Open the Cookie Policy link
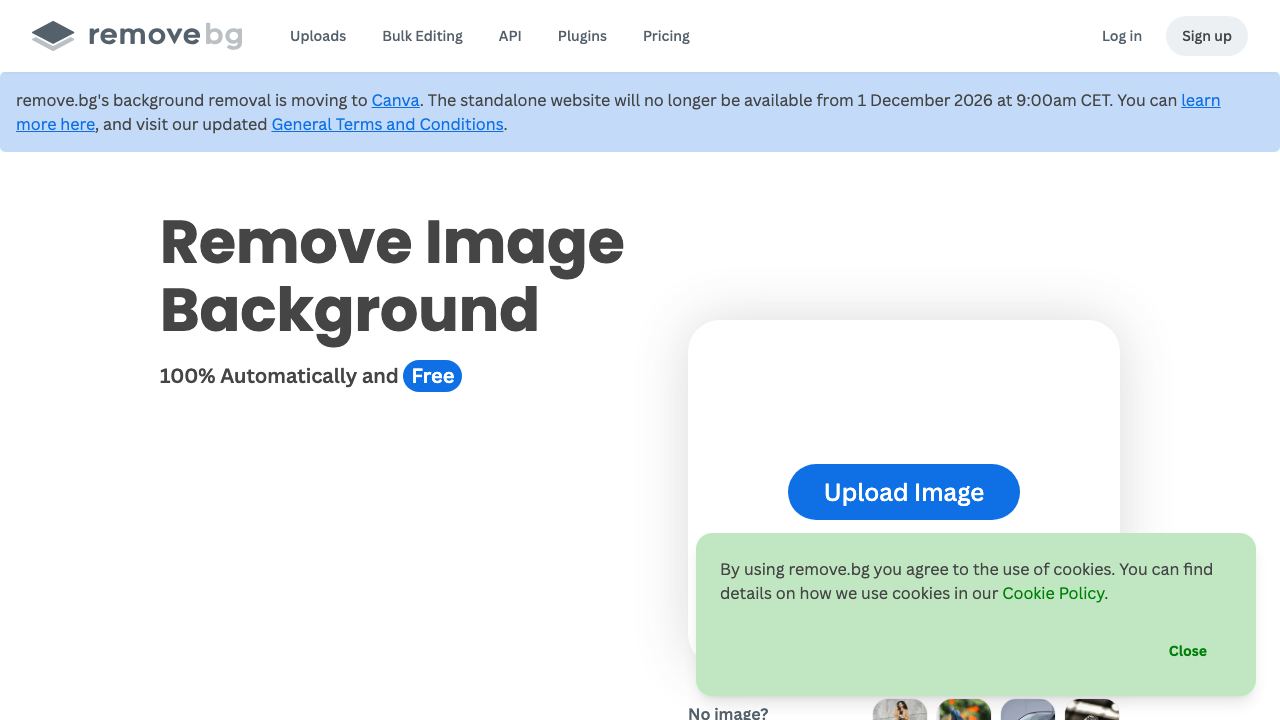This screenshot has height=720, width=1280. (x=1053, y=593)
